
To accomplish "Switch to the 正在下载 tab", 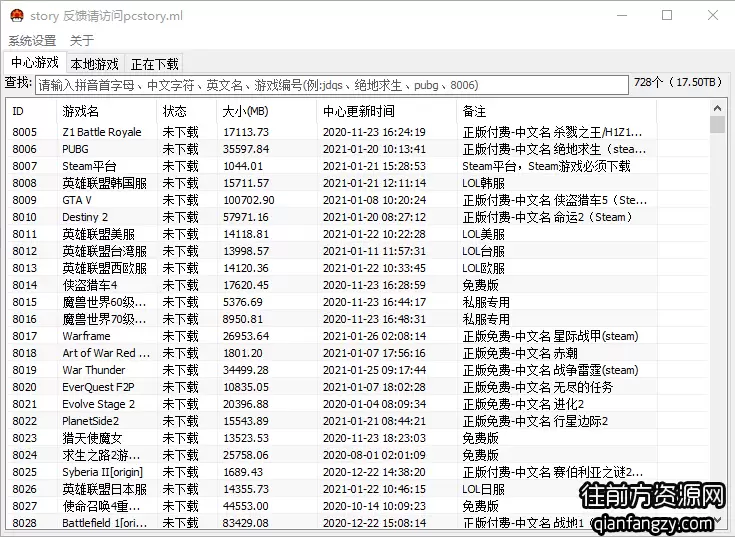I will pyautogui.click(x=154, y=64).
